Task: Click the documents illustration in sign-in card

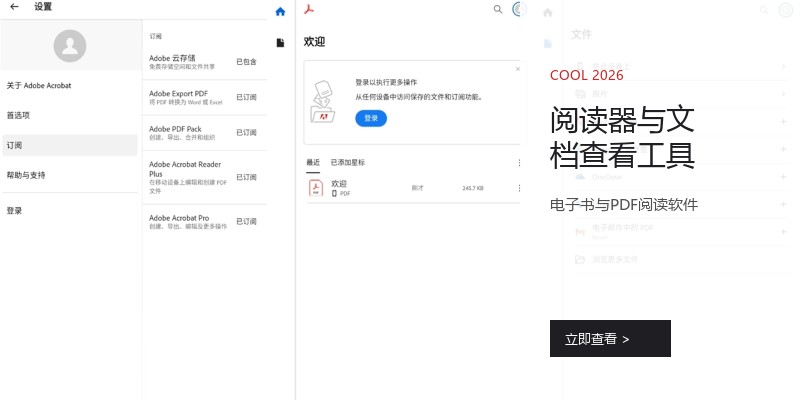Action: tap(322, 102)
